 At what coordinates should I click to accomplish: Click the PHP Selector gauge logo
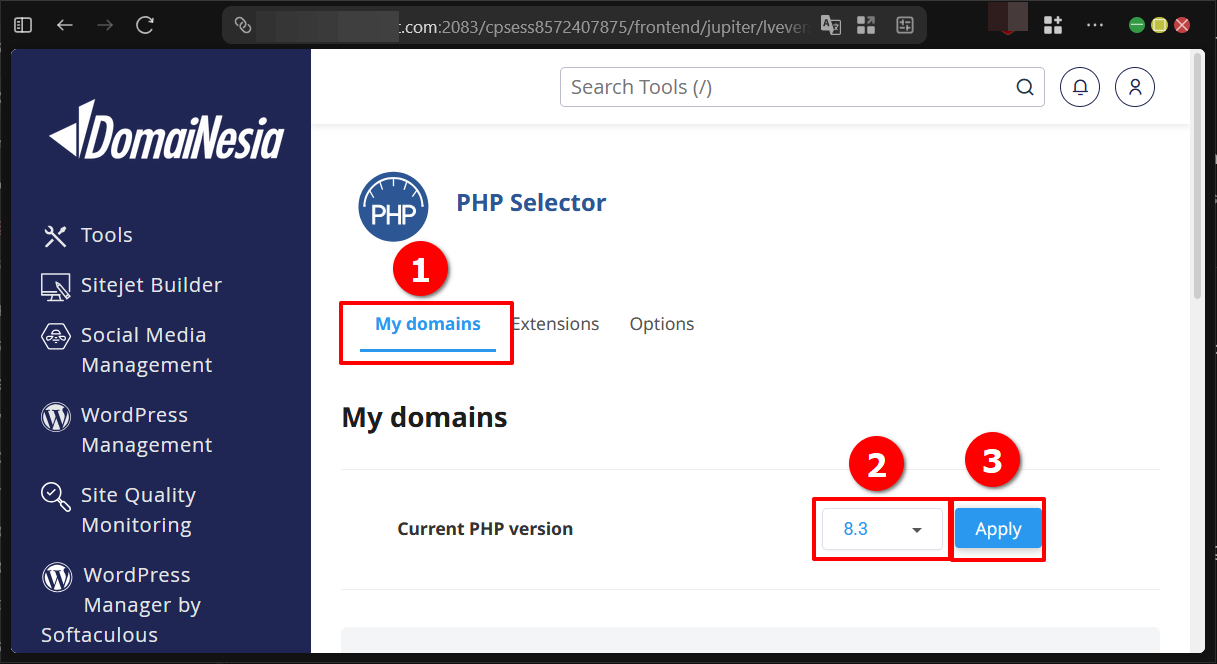tap(393, 206)
